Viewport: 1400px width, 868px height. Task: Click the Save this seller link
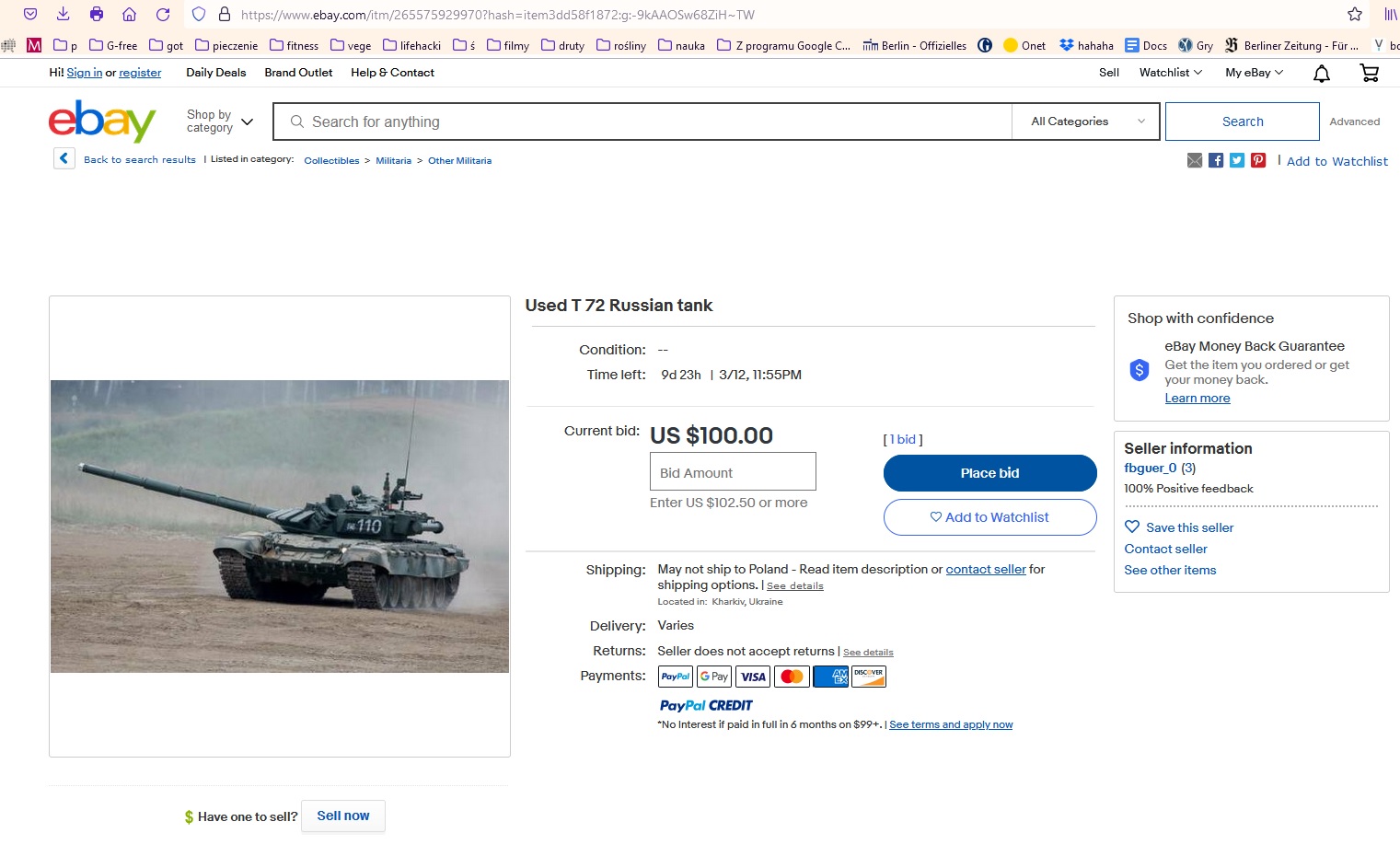tap(1189, 527)
